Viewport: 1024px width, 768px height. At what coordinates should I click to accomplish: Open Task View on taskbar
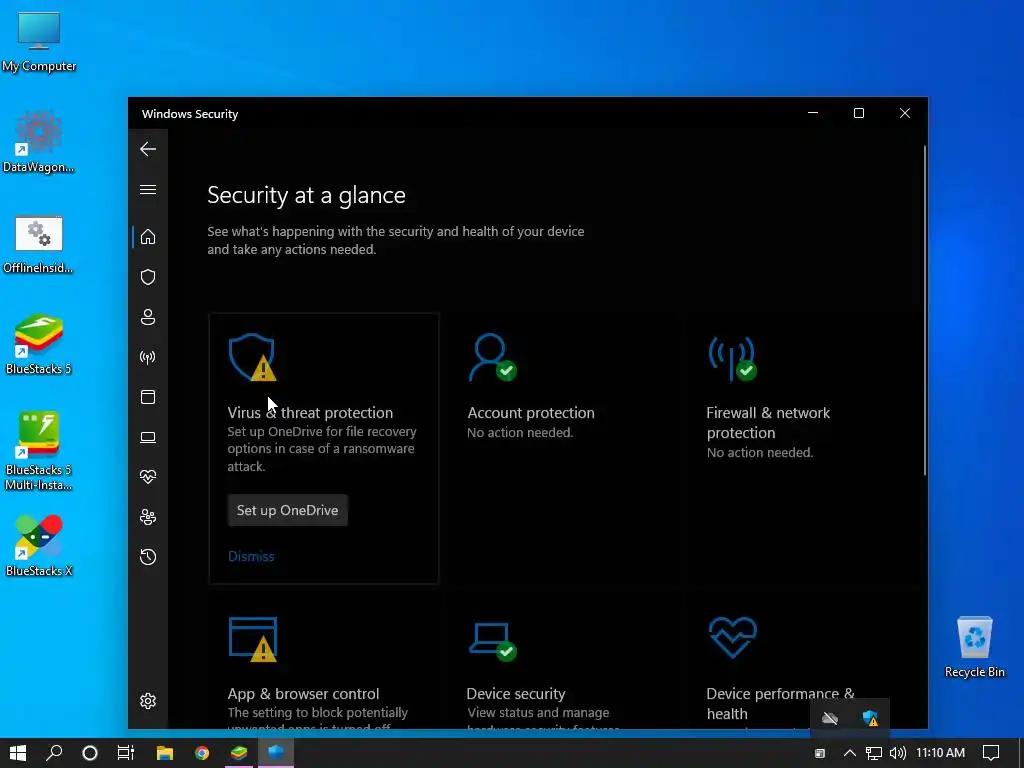click(126, 753)
